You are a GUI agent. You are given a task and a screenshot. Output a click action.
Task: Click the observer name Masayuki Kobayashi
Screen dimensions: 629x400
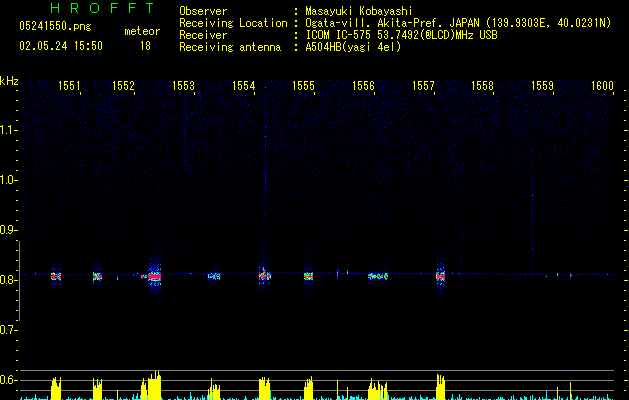359,11
